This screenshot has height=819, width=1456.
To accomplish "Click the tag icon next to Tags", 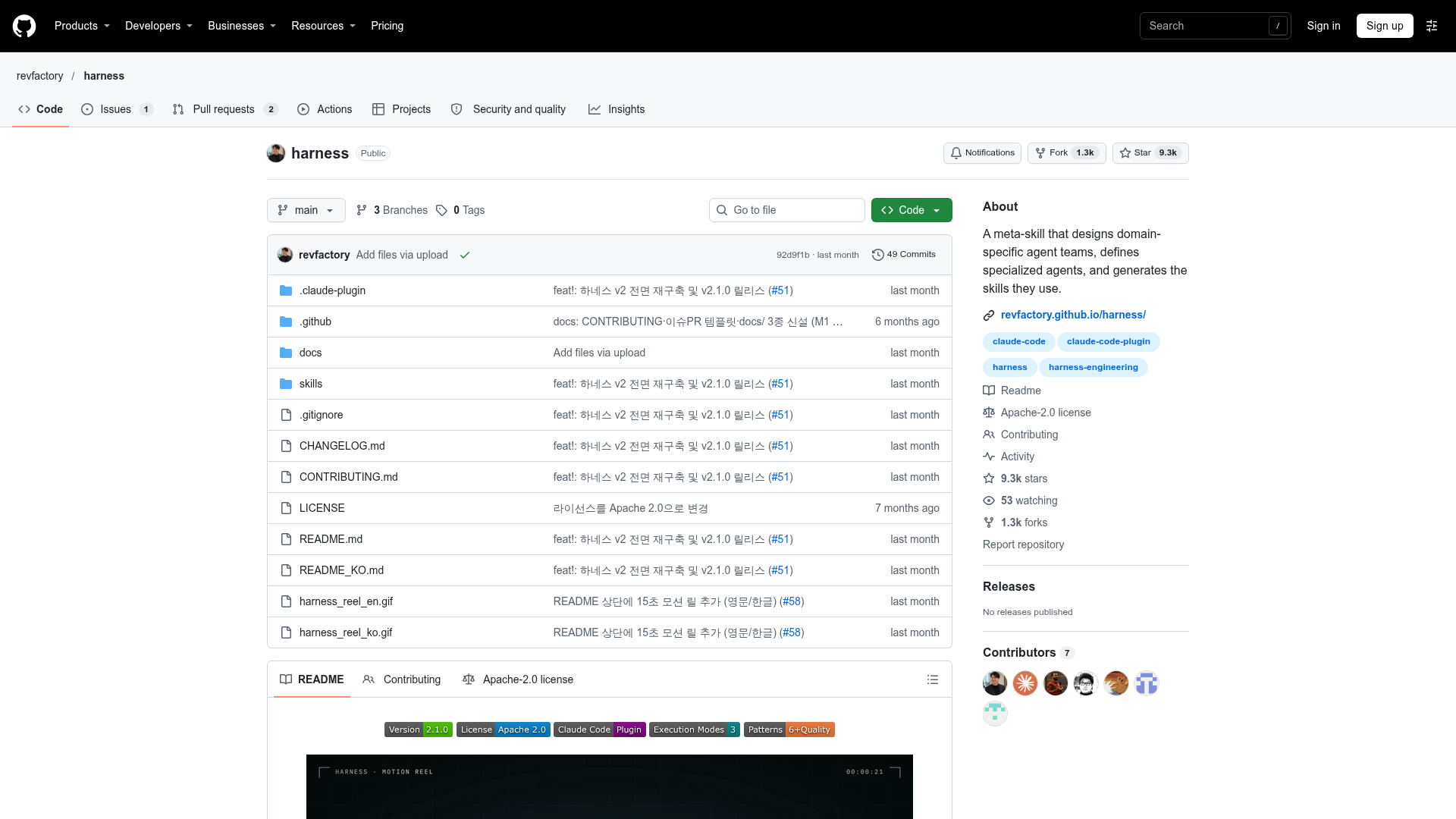I will [441, 210].
